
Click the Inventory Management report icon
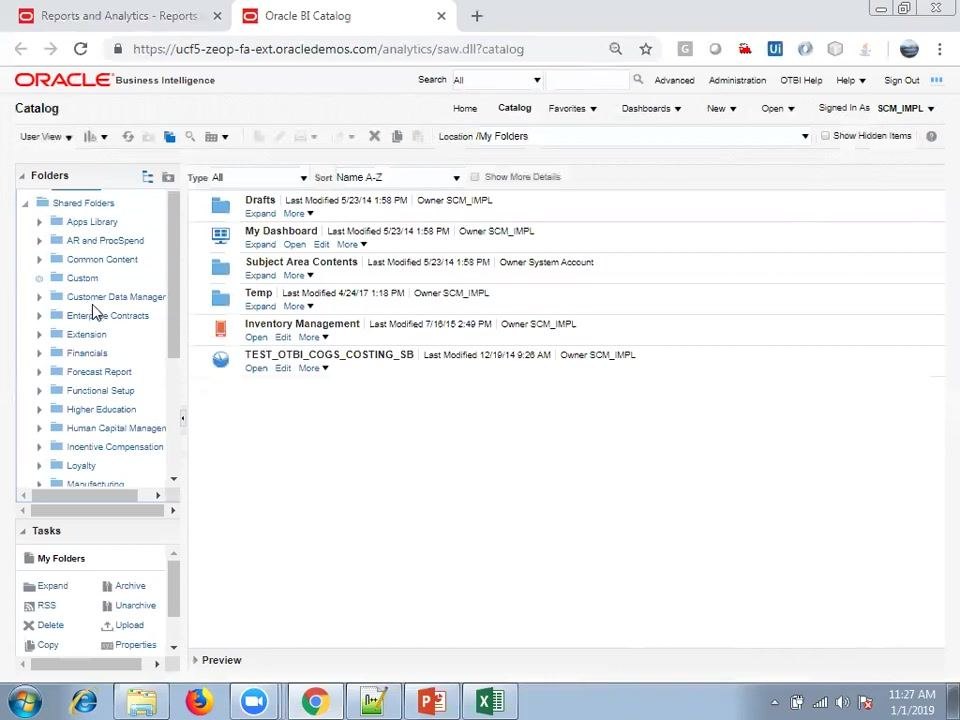click(220, 329)
